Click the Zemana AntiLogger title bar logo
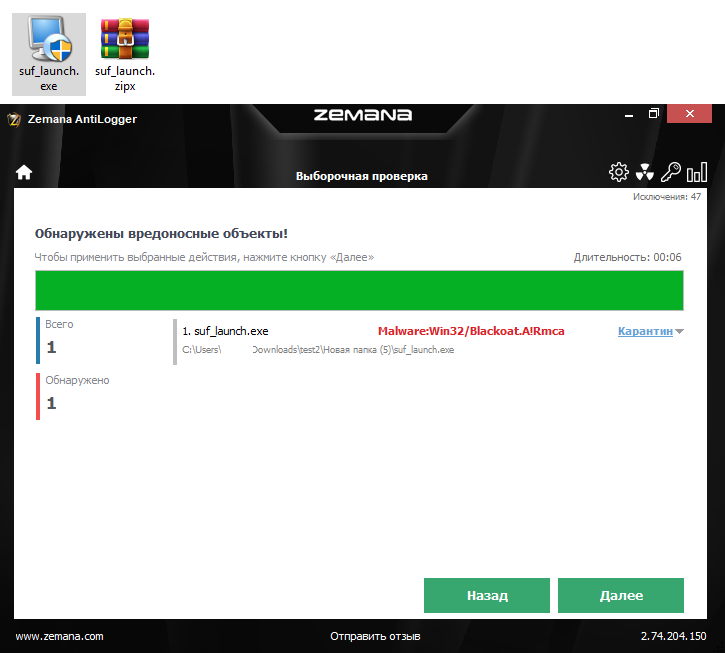The width and height of the screenshot is (725, 653). pyautogui.click(x=14, y=119)
